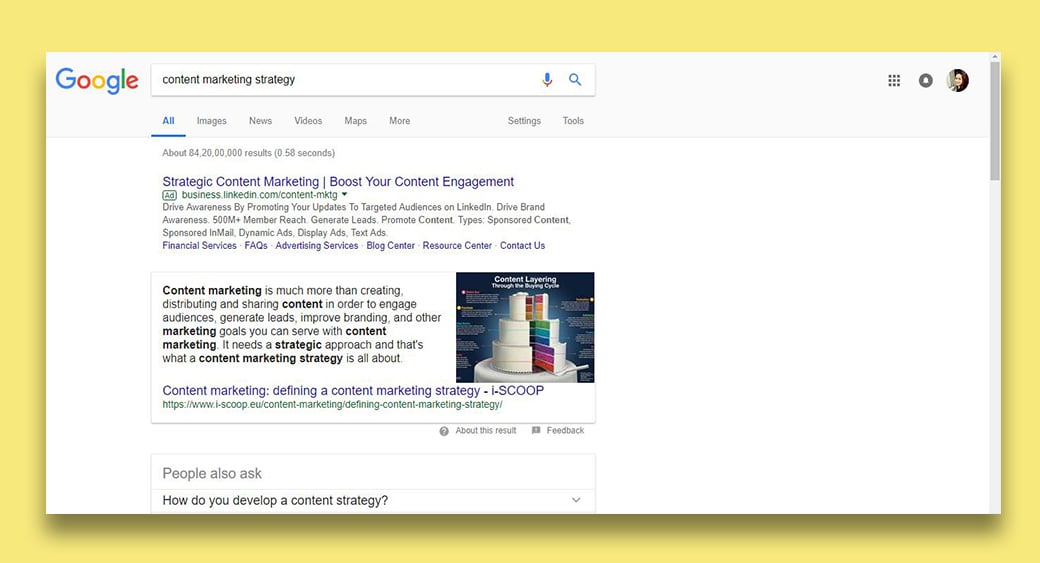Image resolution: width=1040 pixels, height=563 pixels.
Task: Open the Strategic Content Marketing ad link
Action: pos(338,182)
